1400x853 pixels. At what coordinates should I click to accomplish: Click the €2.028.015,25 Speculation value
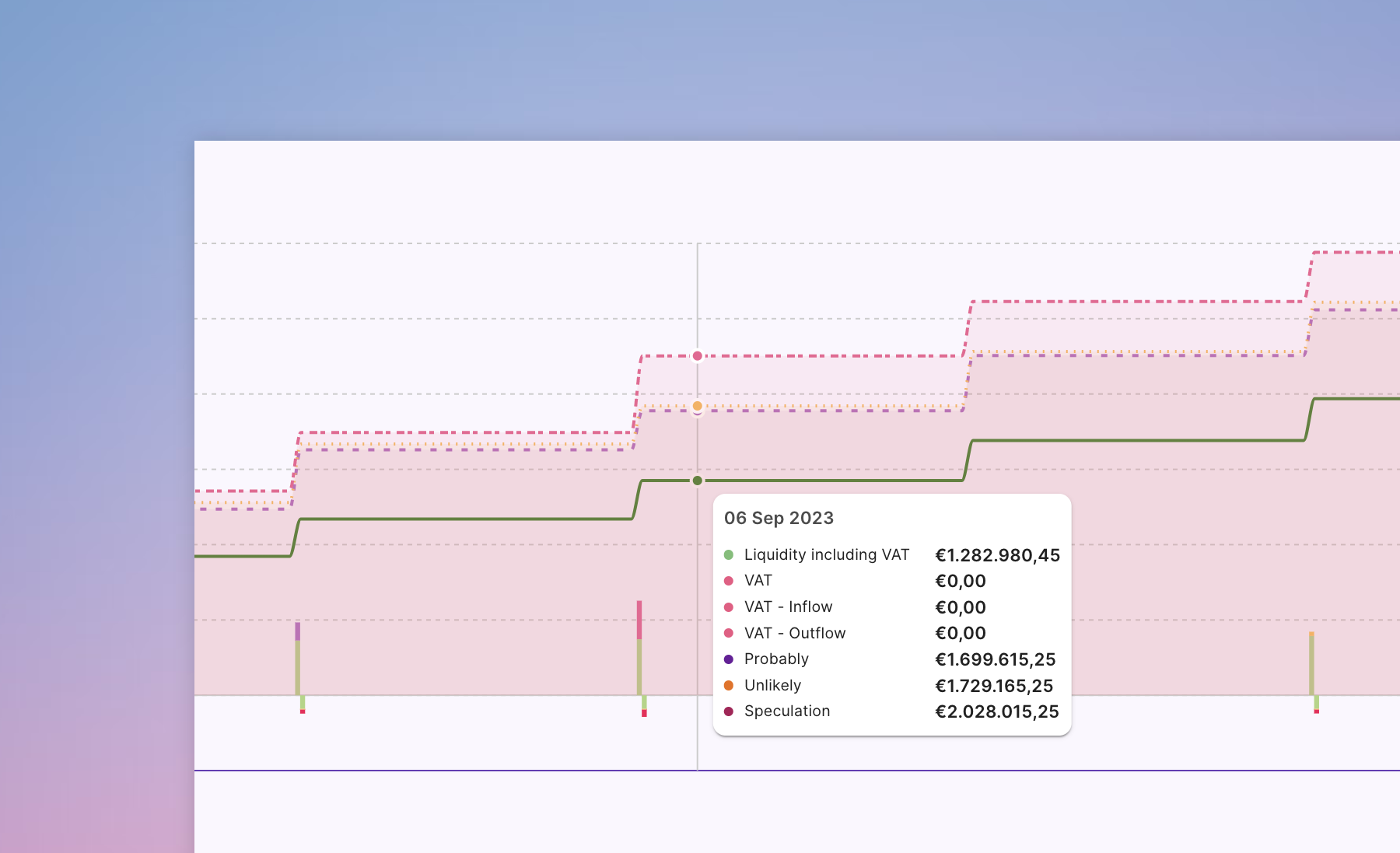click(996, 711)
